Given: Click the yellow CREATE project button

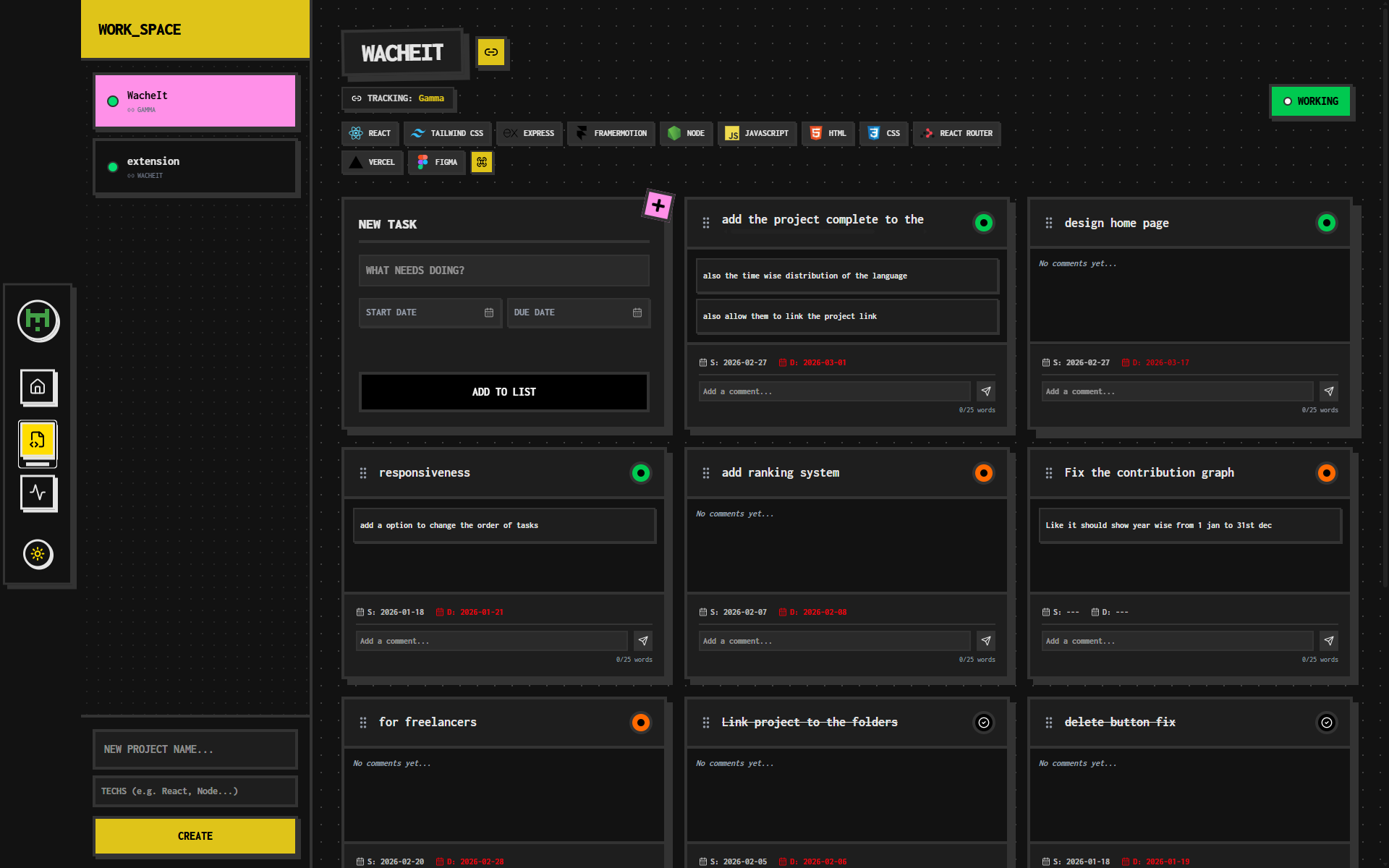Looking at the screenshot, I should coord(195,836).
